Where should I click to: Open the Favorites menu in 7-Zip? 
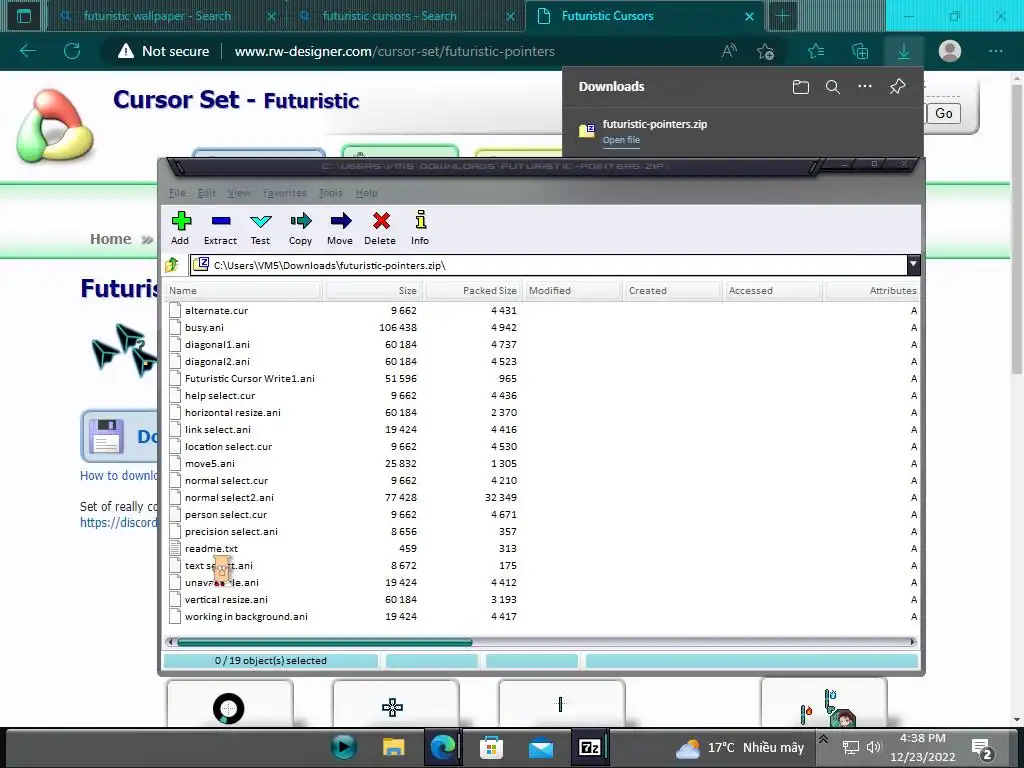coord(285,193)
